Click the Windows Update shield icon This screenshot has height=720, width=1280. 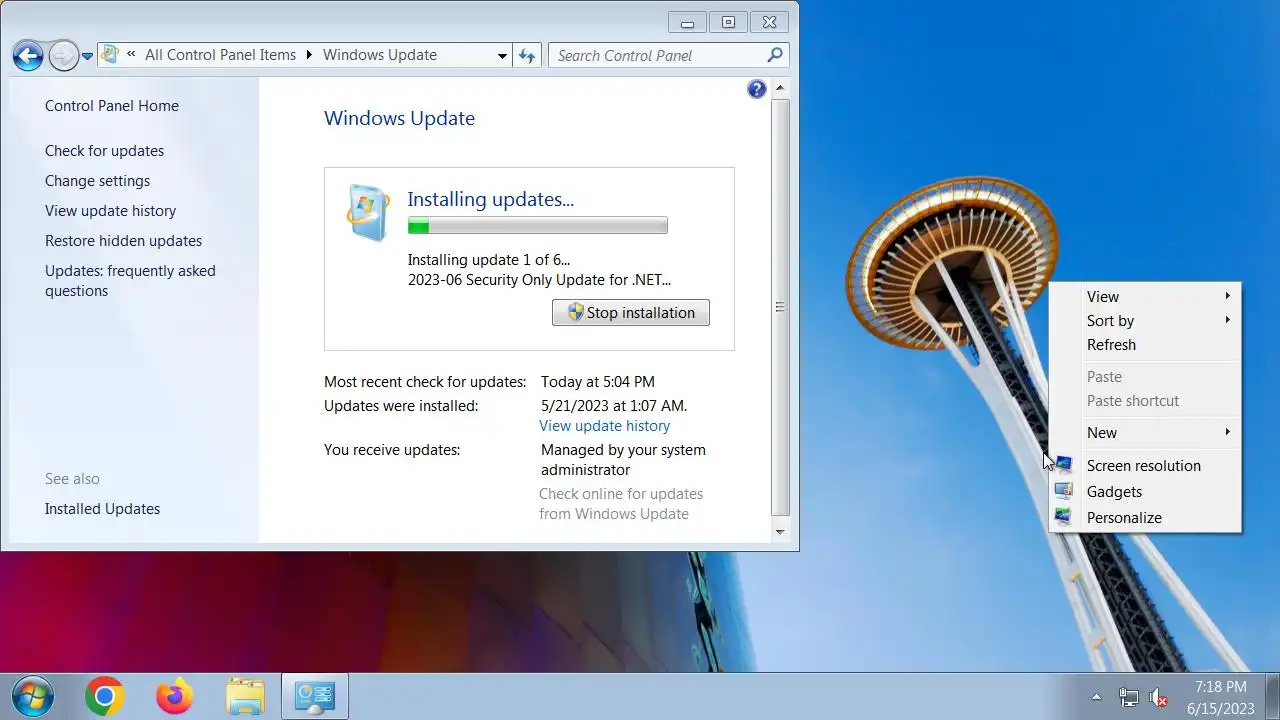(367, 212)
